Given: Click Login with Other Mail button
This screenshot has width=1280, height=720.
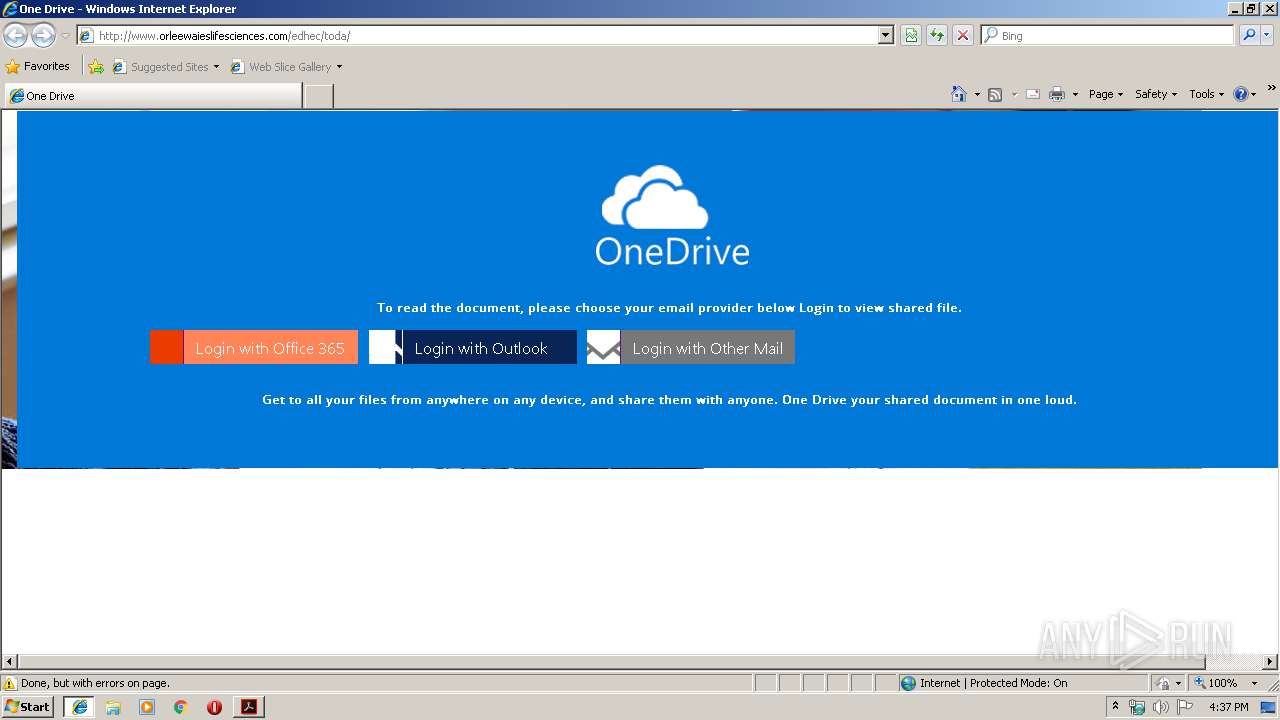Looking at the screenshot, I should (x=691, y=348).
